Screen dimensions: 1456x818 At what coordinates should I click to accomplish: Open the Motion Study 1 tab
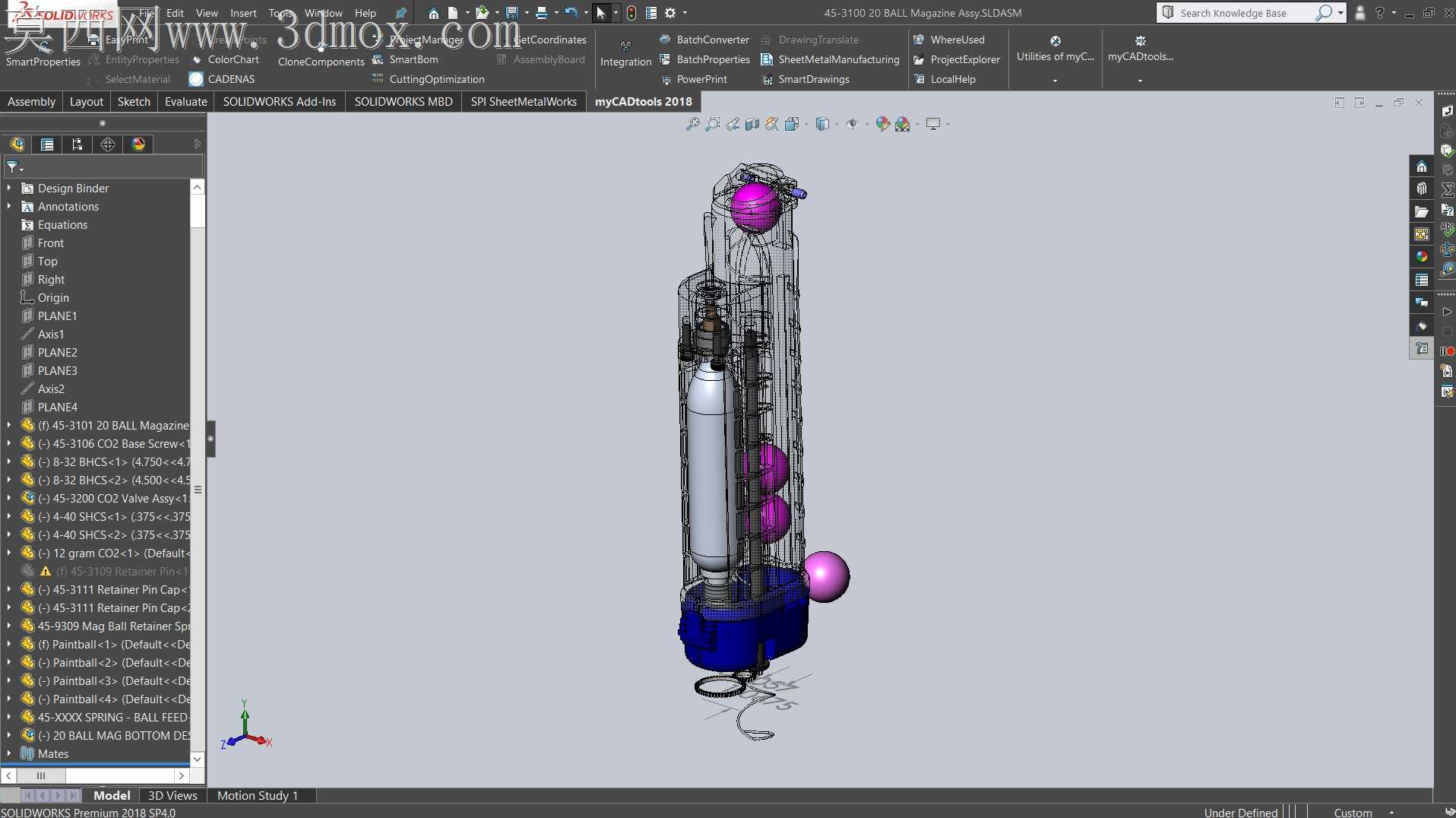coord(258,795)
